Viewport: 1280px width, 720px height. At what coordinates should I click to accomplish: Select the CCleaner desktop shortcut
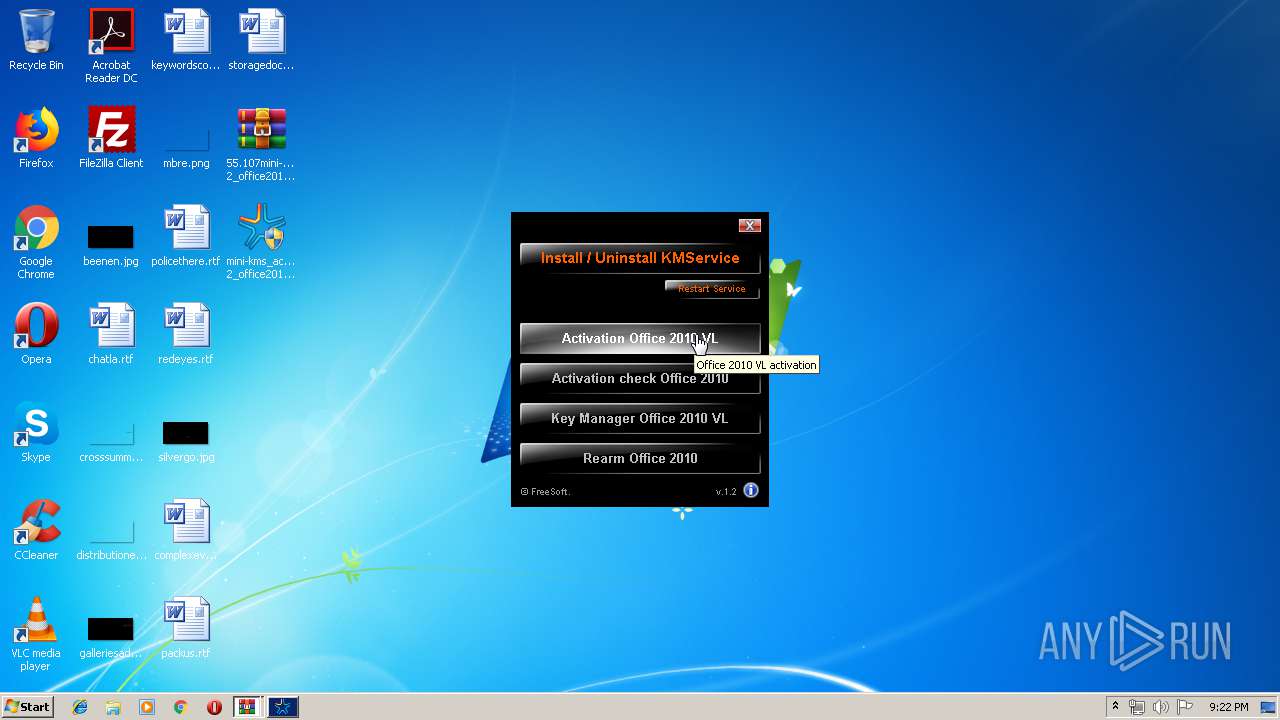(36, 531)
